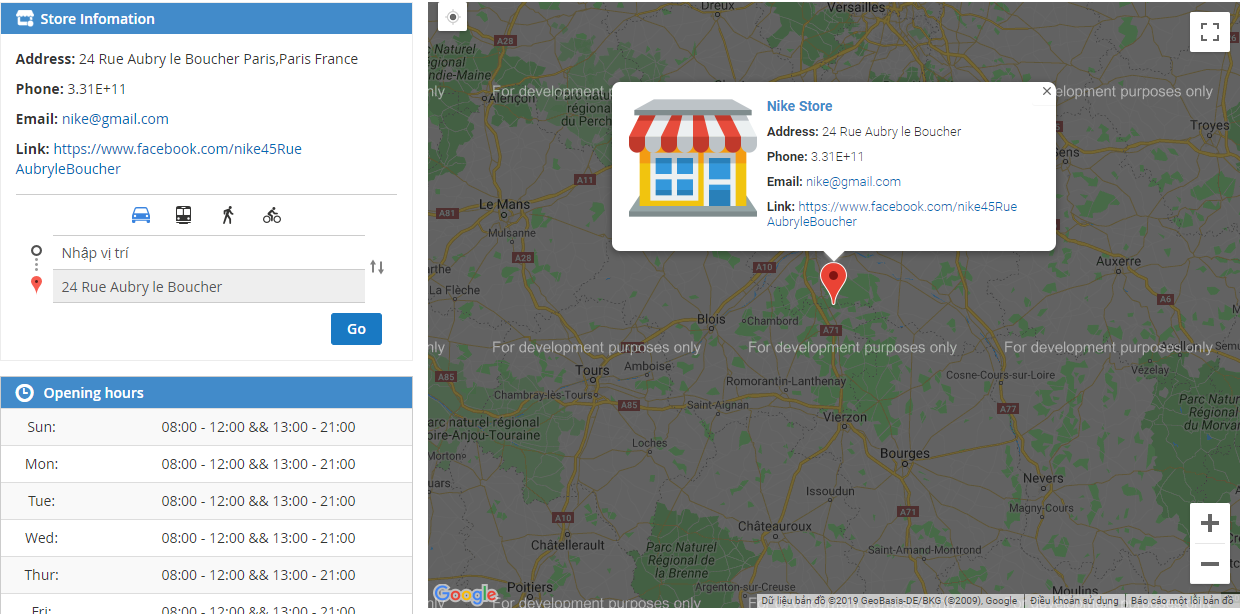The image size is (1246, 614).
Task: Click the Issoudun label on map
Action: click(830, 491)
